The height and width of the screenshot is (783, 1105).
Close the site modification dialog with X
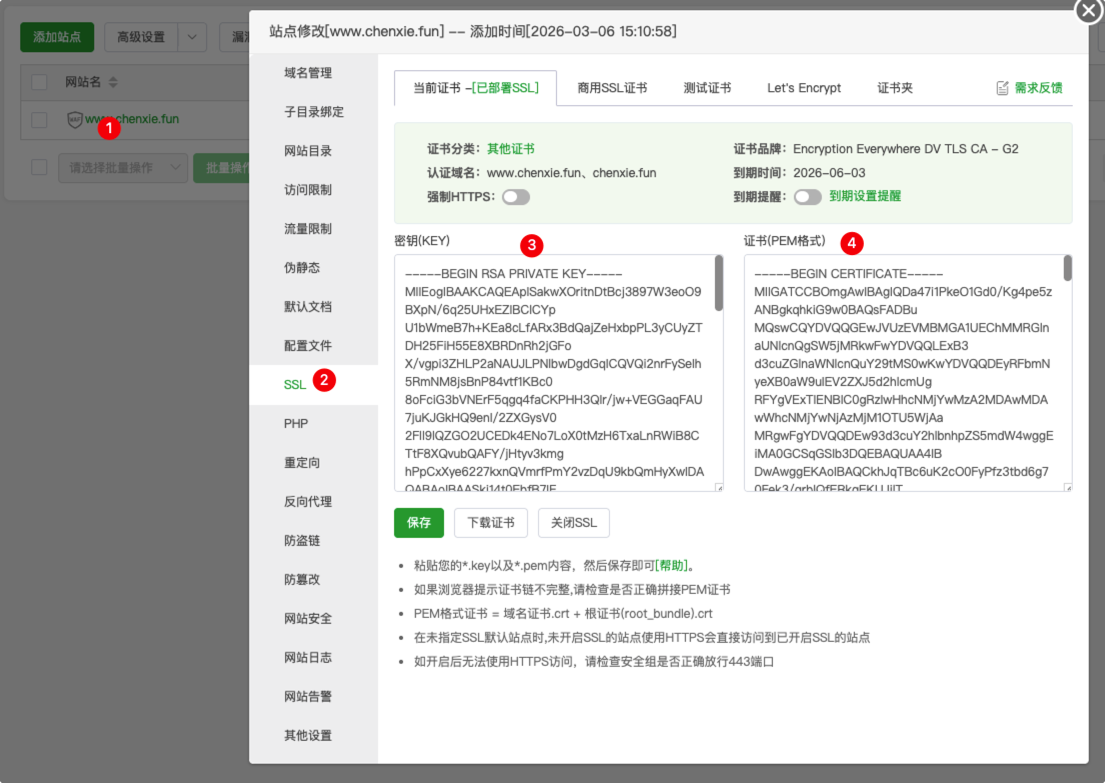tap(1088, 11)
